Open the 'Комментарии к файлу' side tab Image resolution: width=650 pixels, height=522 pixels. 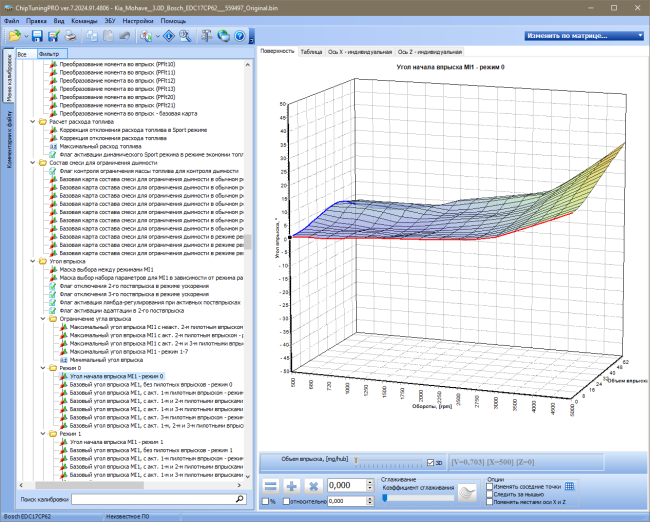pos(9,139)
